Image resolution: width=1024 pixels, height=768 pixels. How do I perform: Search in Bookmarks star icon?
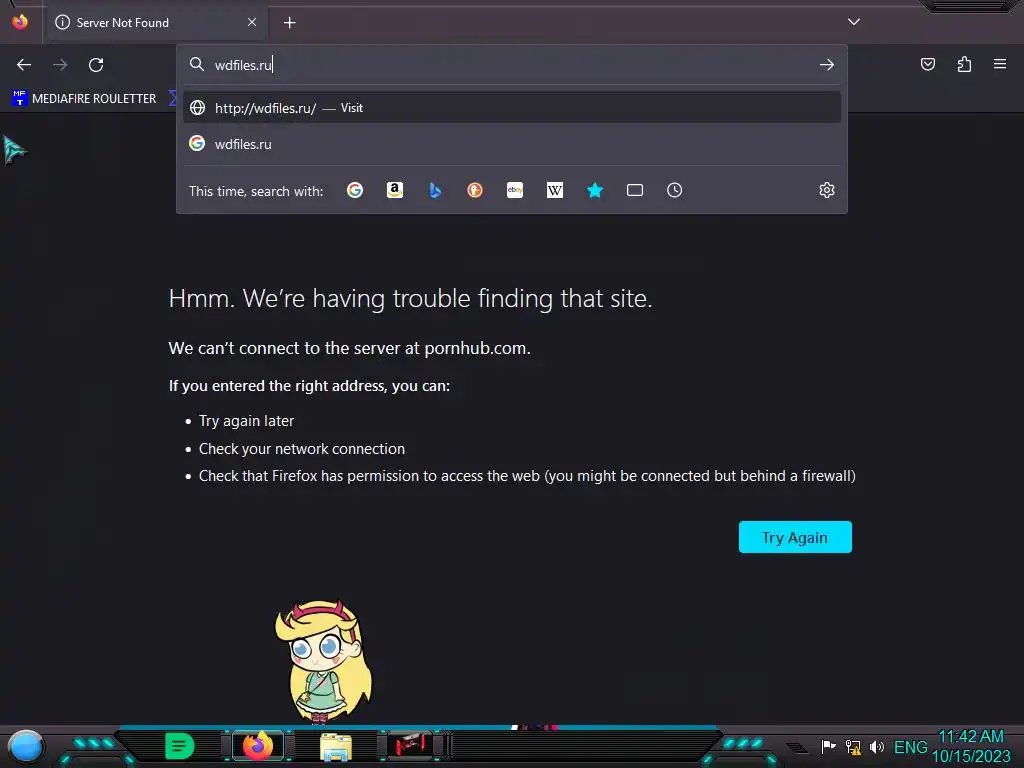tap(594, 190)
